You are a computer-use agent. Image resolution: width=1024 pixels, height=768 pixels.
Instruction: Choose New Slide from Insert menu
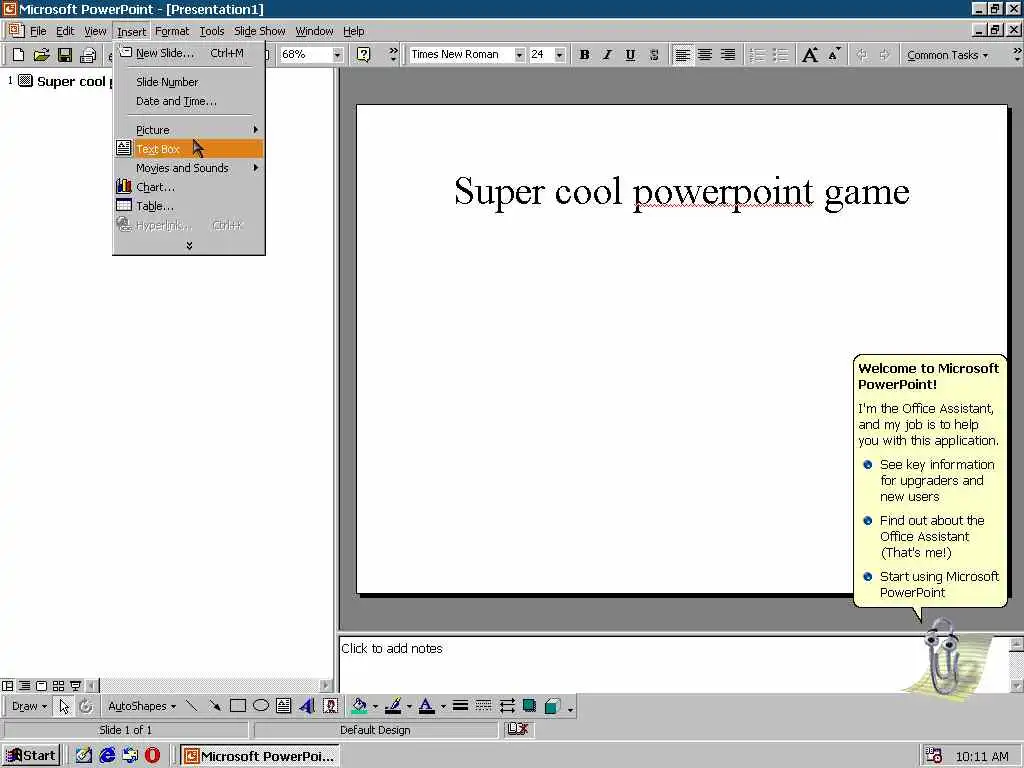(189, 54)
